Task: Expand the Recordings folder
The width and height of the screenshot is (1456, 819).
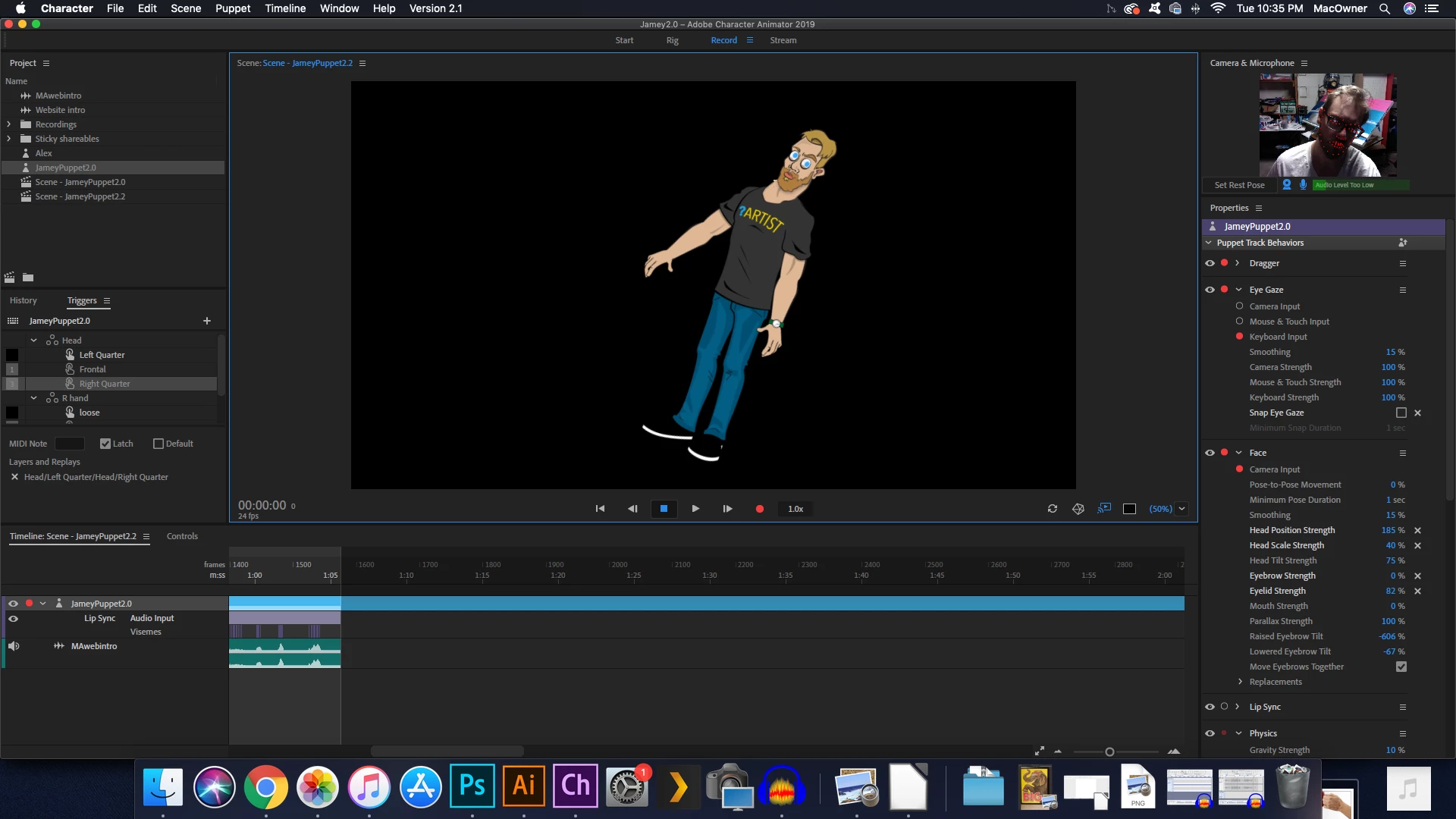Action: pyautogui.click(x=9, y=124)
